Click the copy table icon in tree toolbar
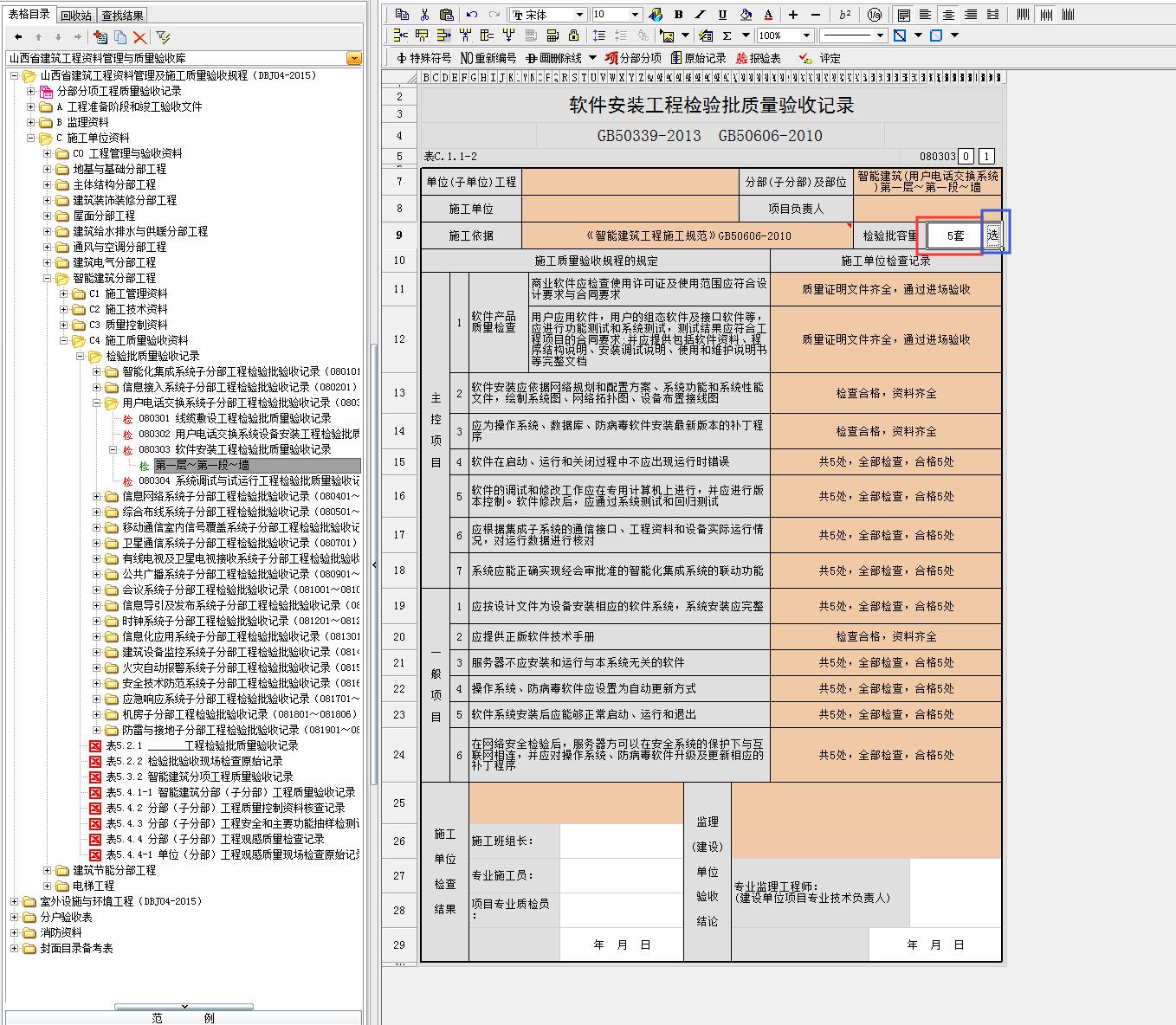Viewport: 1176px width, 1025px height. tap(120, 37)
